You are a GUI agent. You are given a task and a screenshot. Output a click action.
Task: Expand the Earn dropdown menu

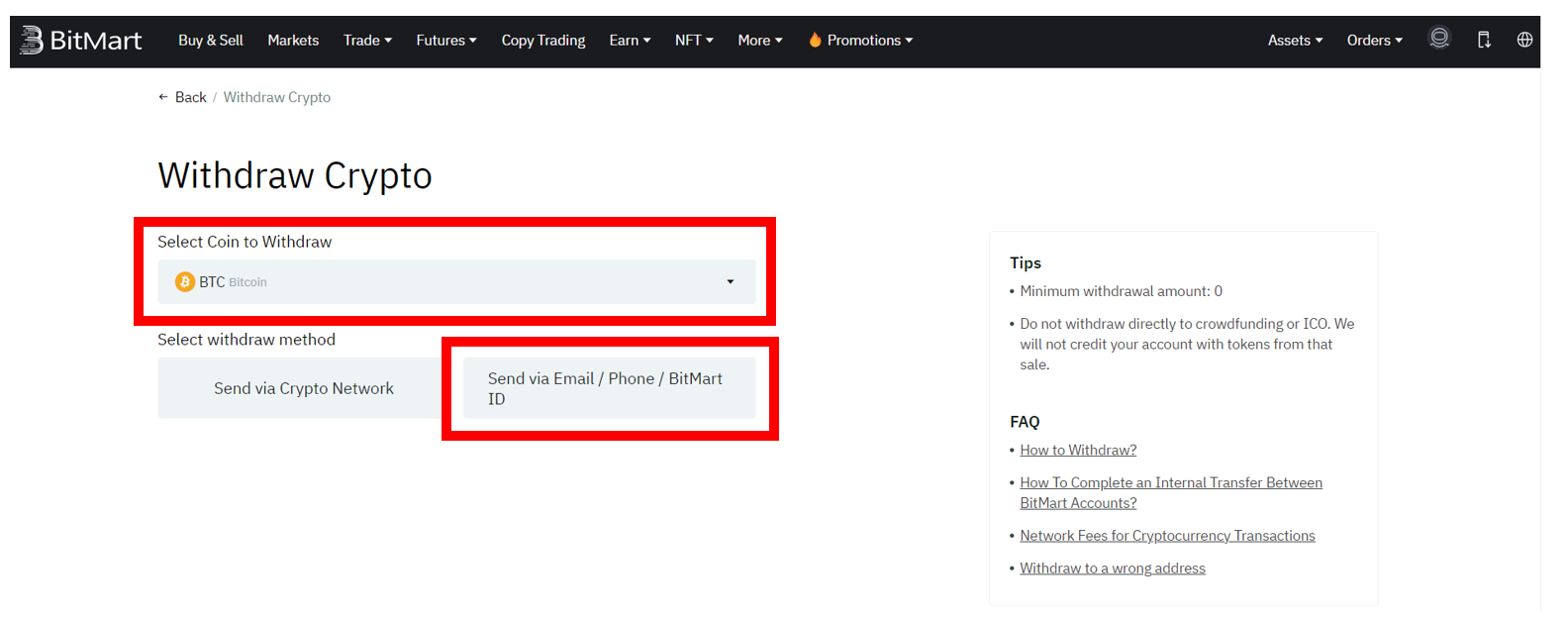pos(630,41)
